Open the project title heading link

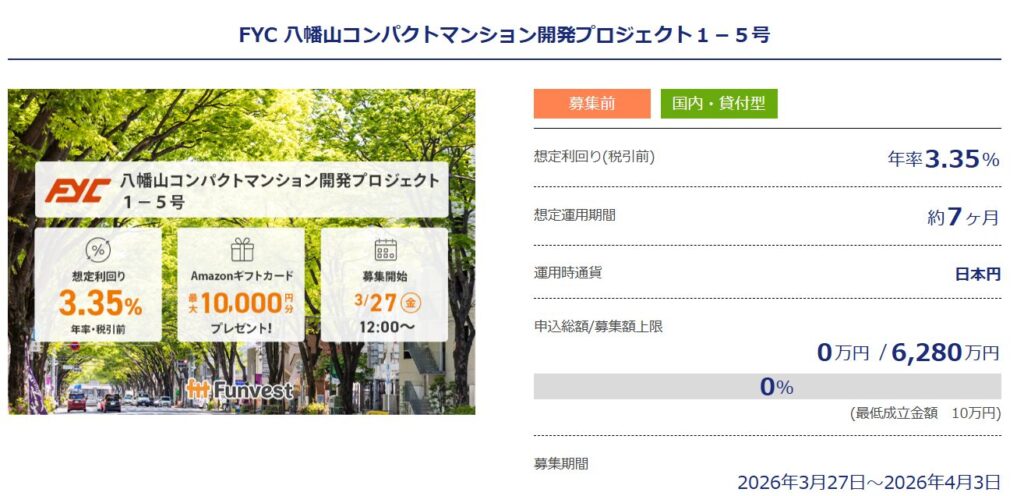[505, 34]
